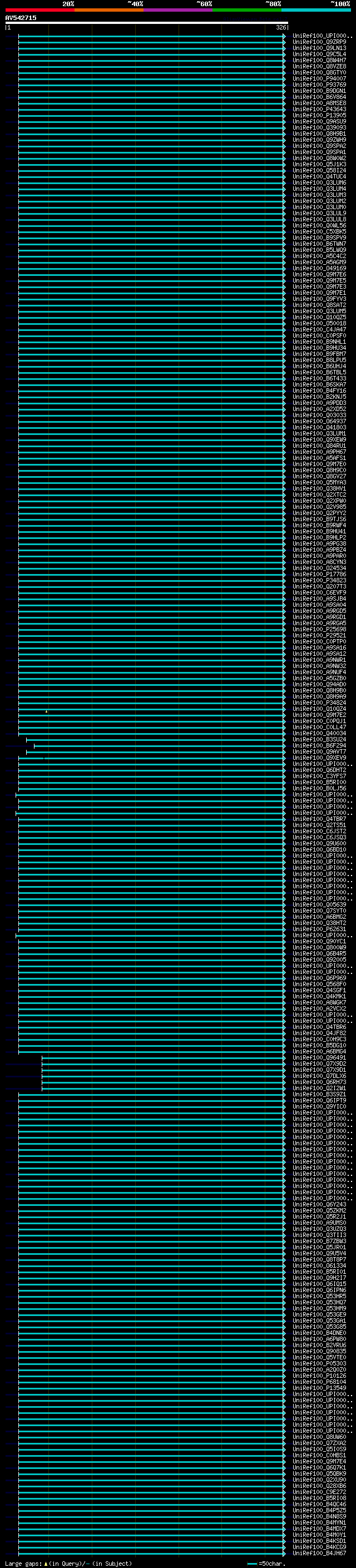The width and height of the screenshot is (356, 1568).
Task: Select the UniRef100_P13549 alignment label
Action: point(319,1388)
